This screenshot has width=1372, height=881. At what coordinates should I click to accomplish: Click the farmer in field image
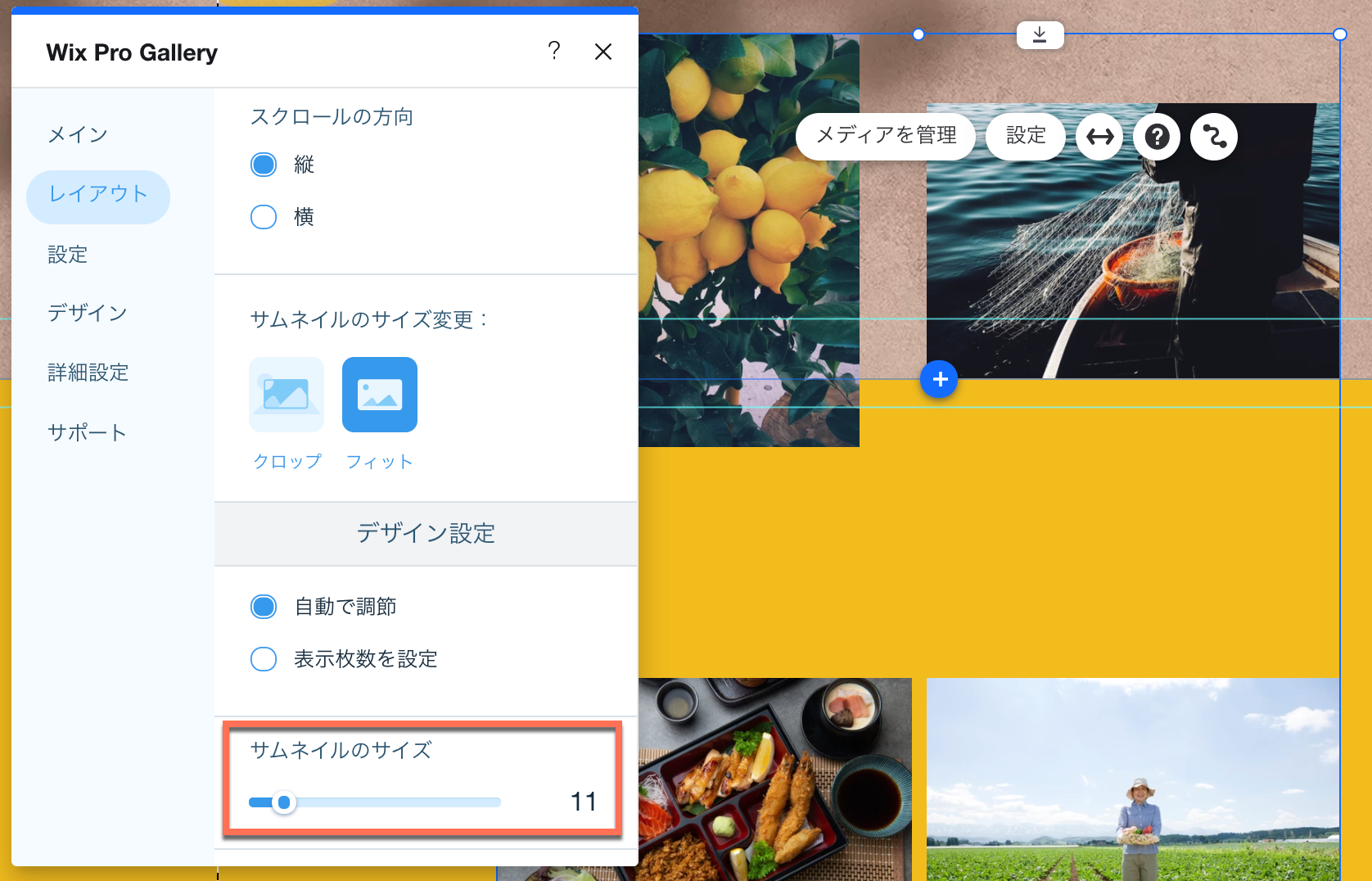[x=1133, y=778]
